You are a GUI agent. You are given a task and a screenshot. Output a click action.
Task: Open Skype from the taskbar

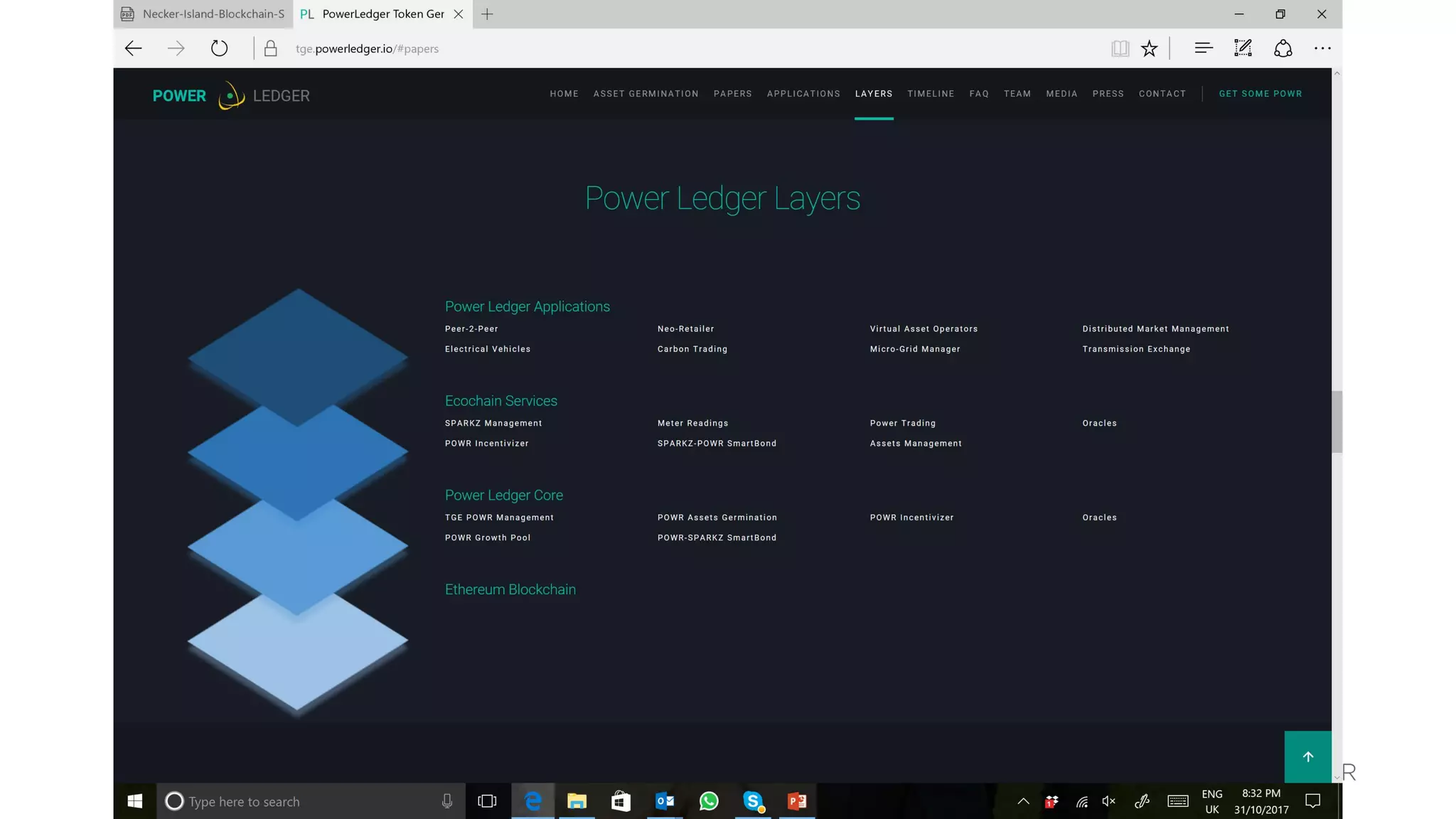point(753,801)
